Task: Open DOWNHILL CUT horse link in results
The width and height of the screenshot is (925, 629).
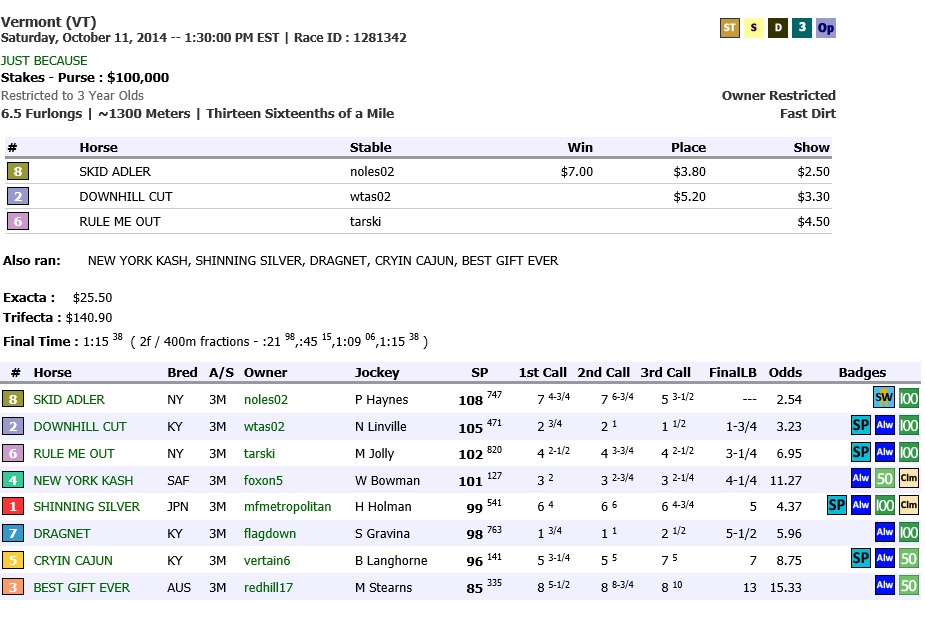Action: [80, 427]
